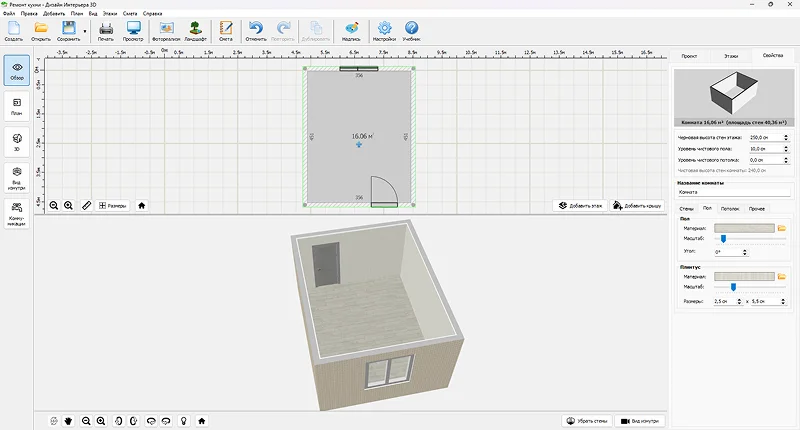Rotate the 3D view right
Viewport: 800px width, 430px height.
point(133,421)
